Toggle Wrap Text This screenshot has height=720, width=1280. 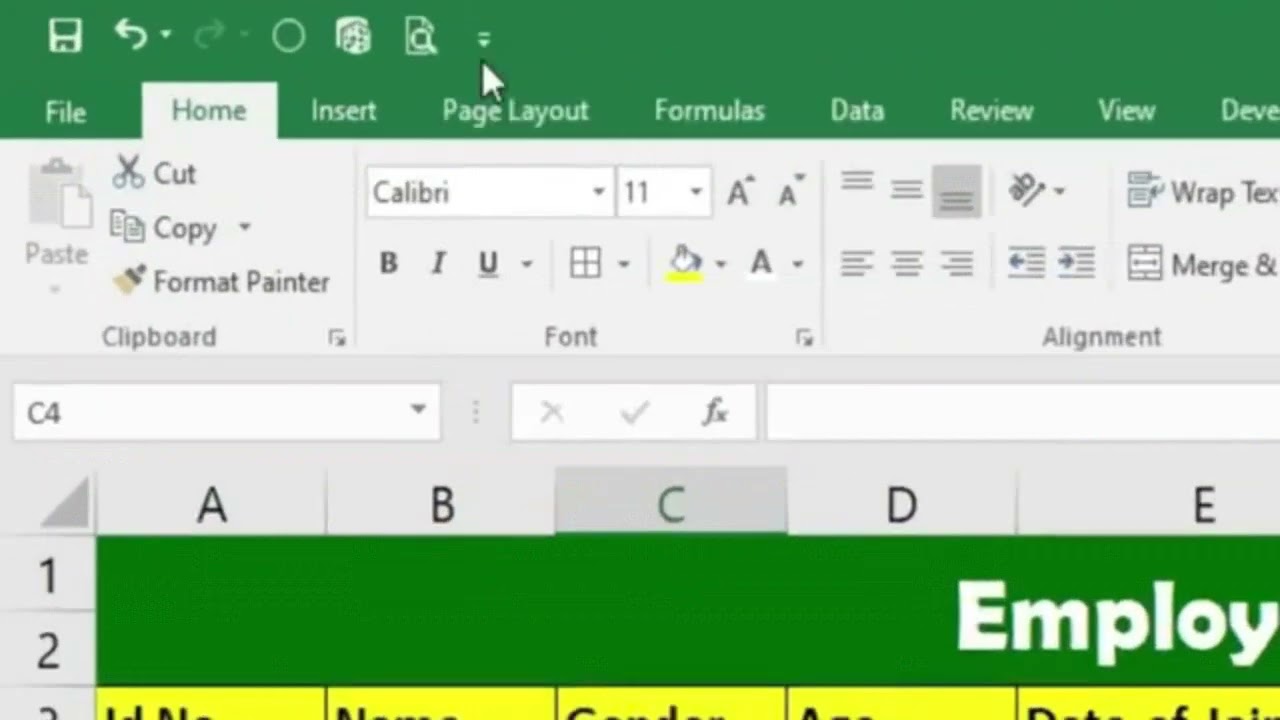(x=1203, y=191)
